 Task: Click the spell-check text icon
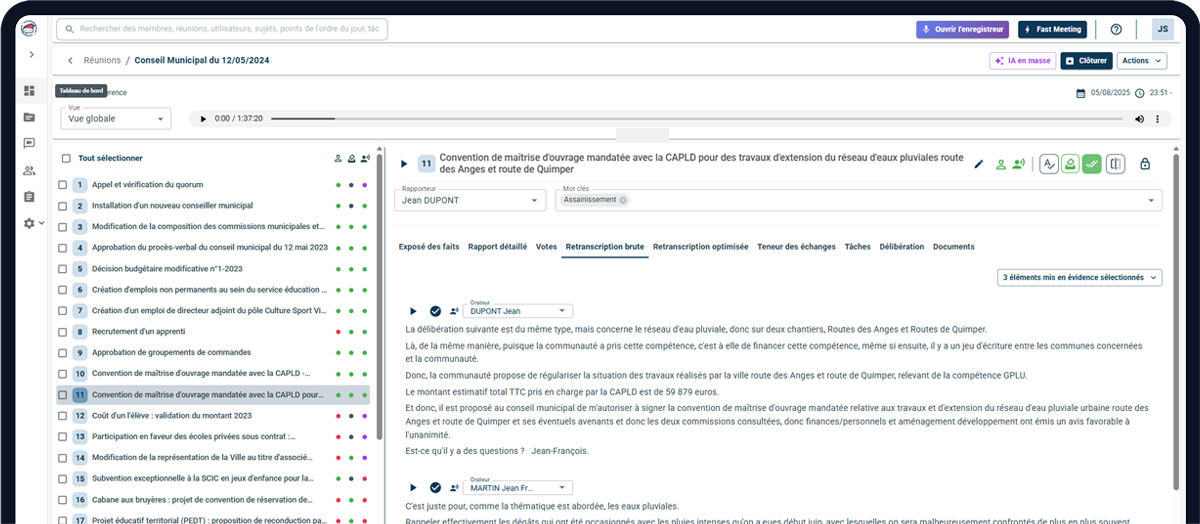[x=1049, y=164]
